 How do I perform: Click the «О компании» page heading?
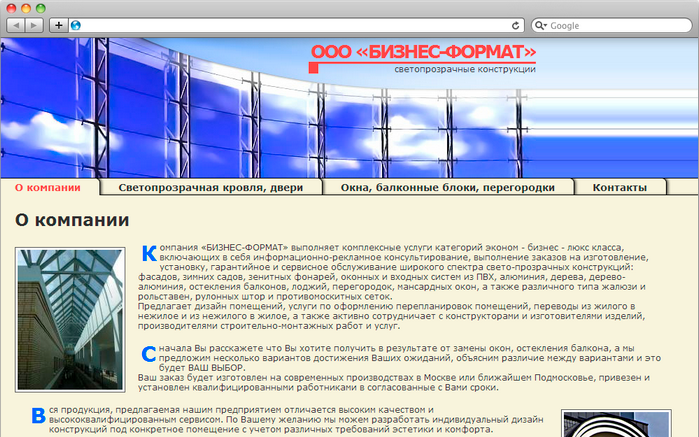coord(72,220)
